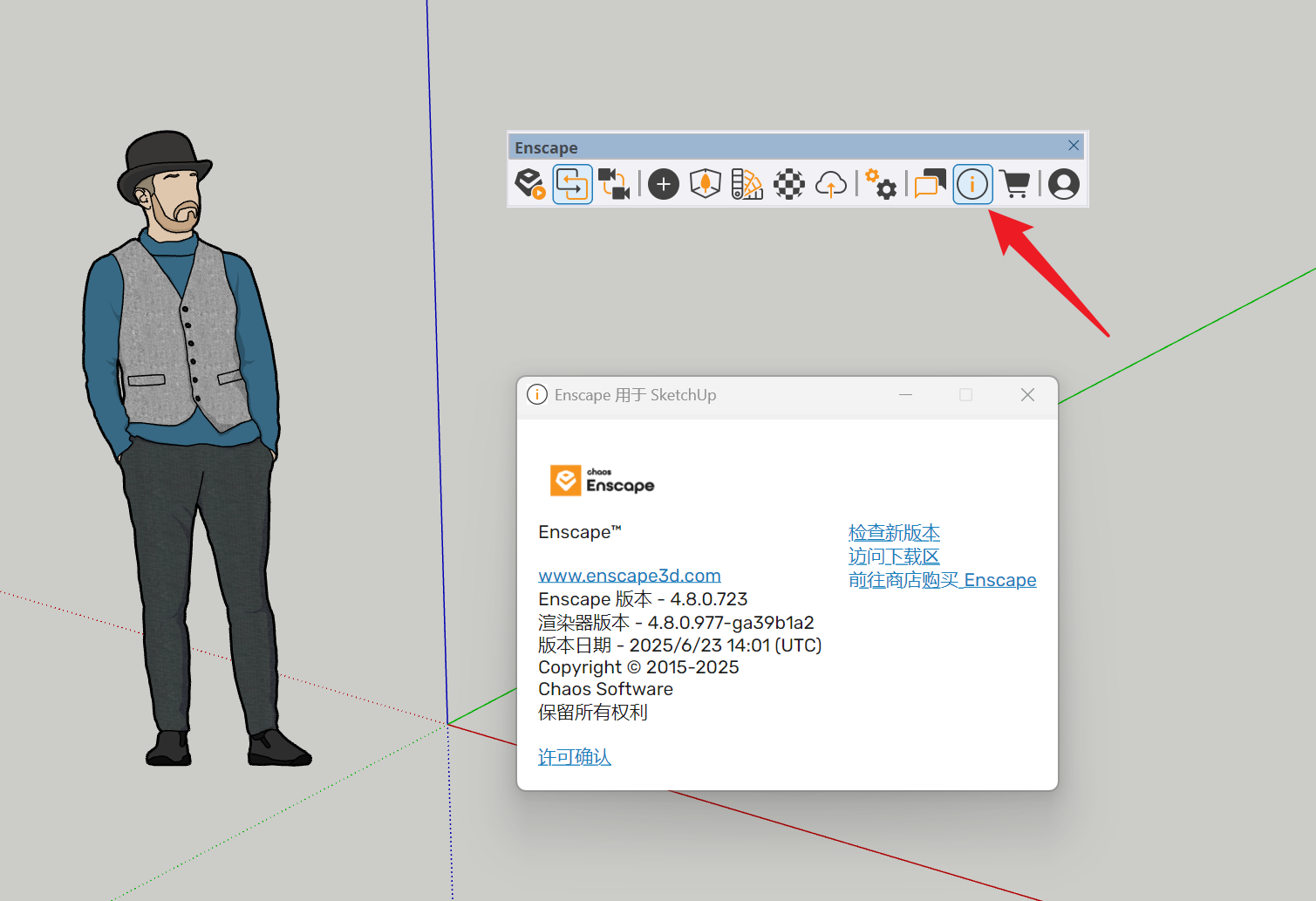Click the Copyright © 2015-2025 text
The width and height of the screenshot is (1316, 901).
[638, 667]
